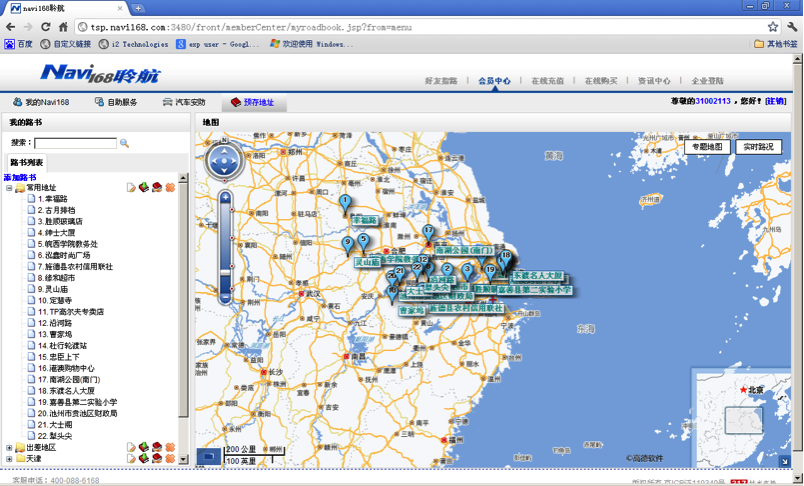804x486 pixels.
Task: Open 好友指路 in the top navigation
Action: (x=441, y=80)
